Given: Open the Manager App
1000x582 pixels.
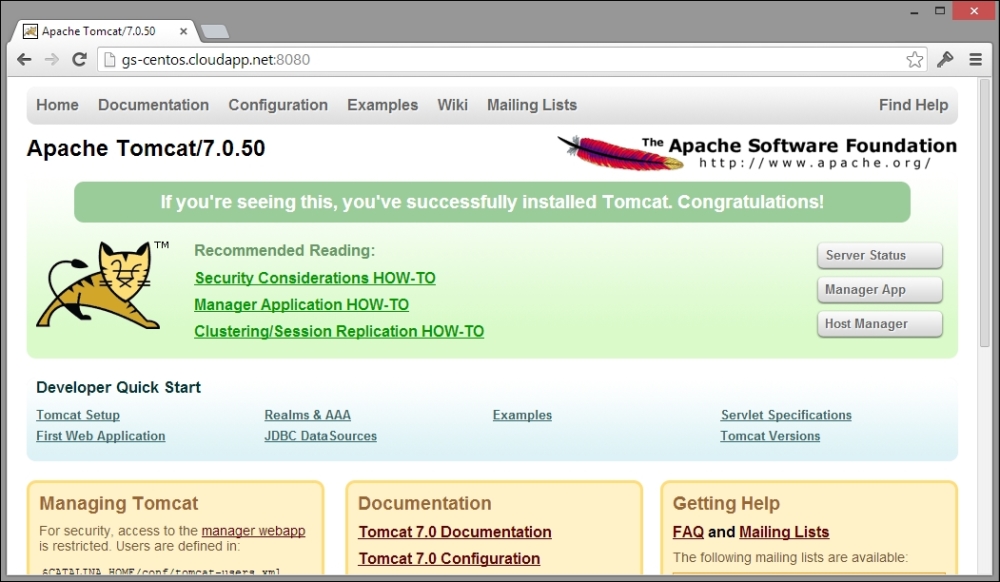Looking at the screenshot, I should pos(879,290).
